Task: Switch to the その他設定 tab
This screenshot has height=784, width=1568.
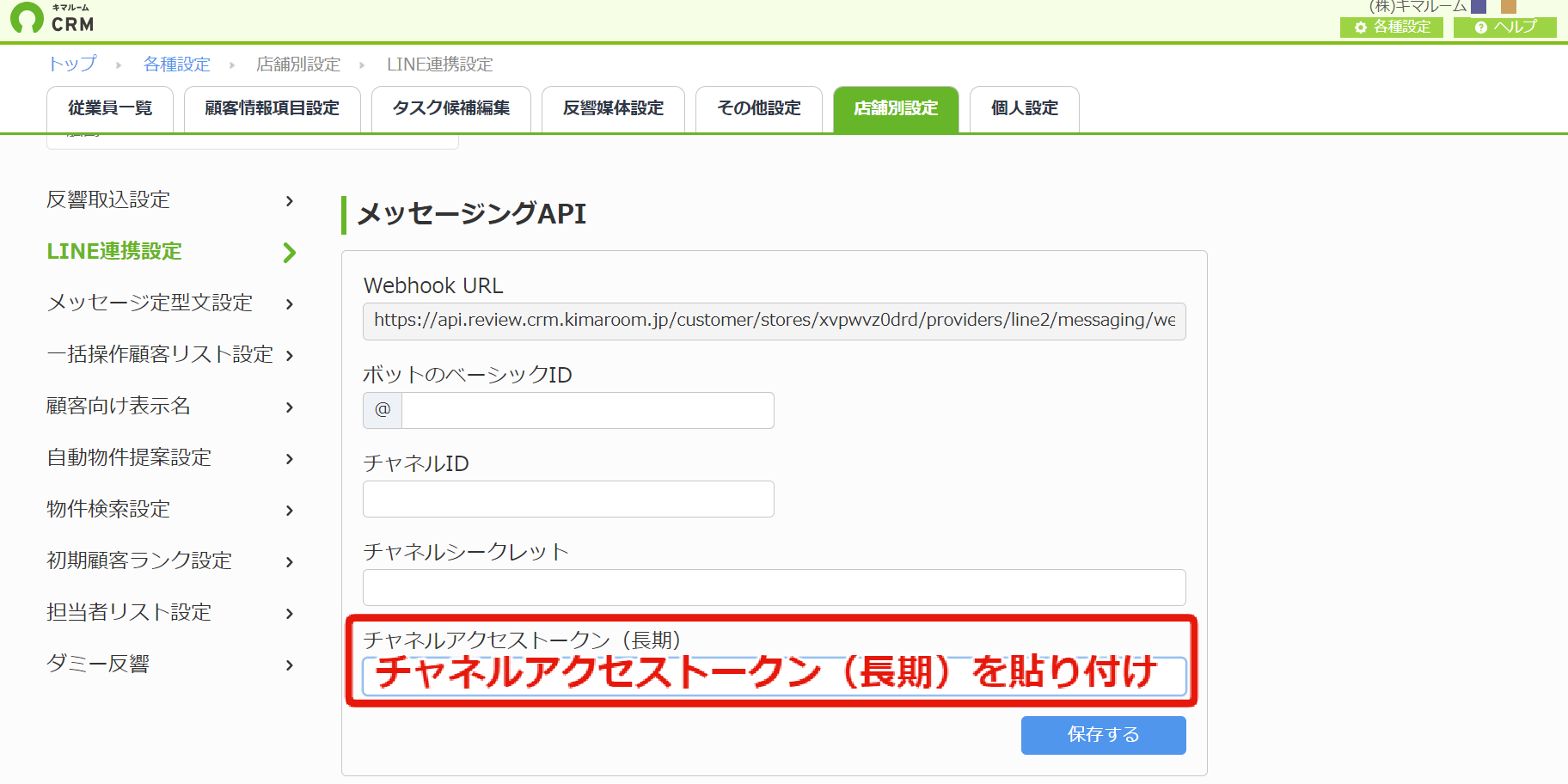Action: (759, 109)
